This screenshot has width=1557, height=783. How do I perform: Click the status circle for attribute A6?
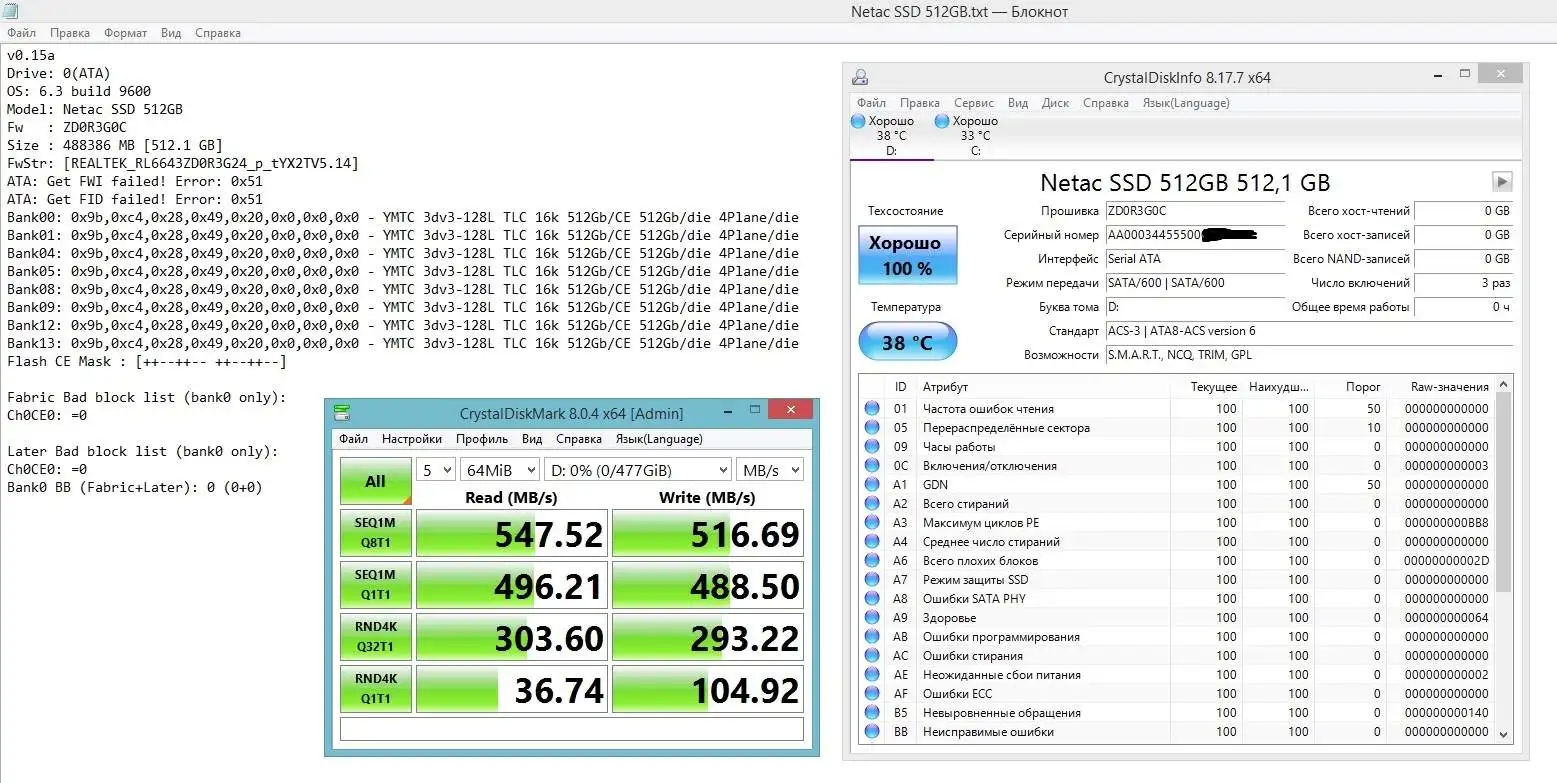(x=872, y=560)
